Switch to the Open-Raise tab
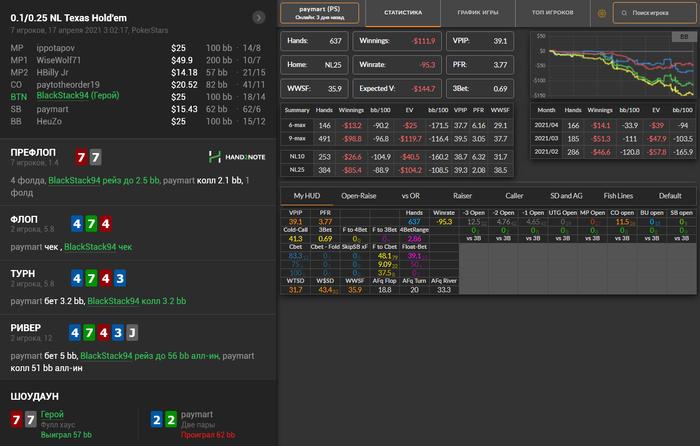 [x=358, y=196]
